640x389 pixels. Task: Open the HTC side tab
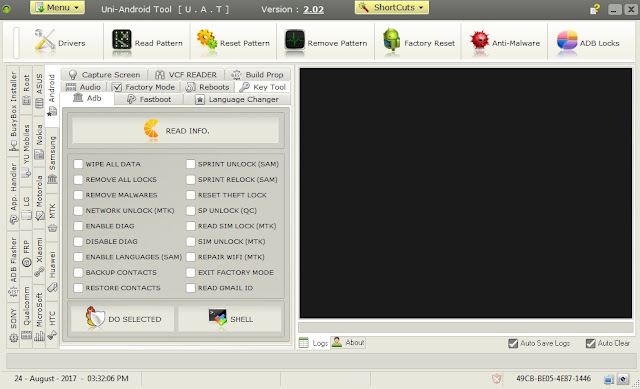tap(52, 325)
